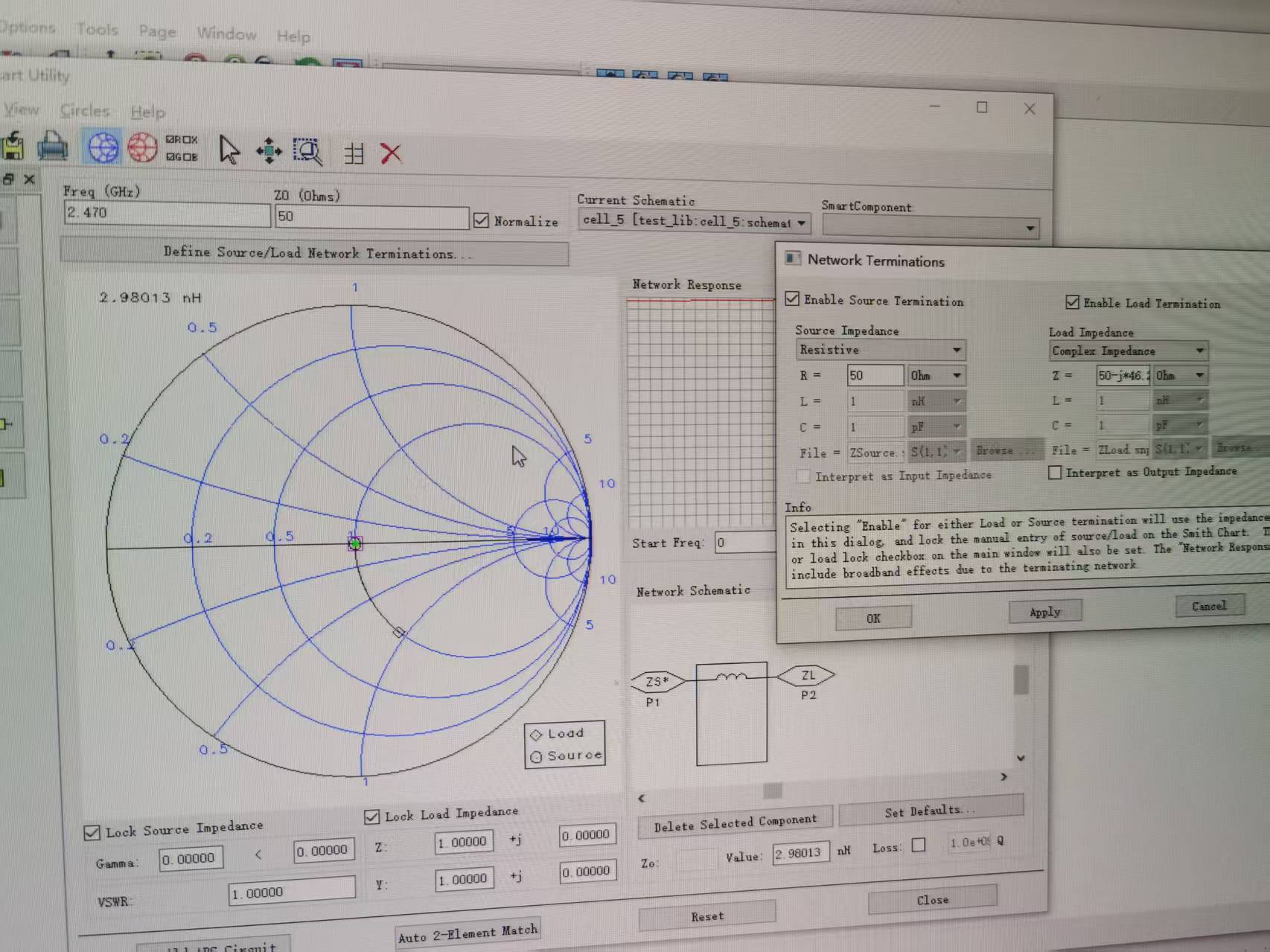Open the Smith Chart Utility Help menu
The image size is (1270, 952).
147,112
